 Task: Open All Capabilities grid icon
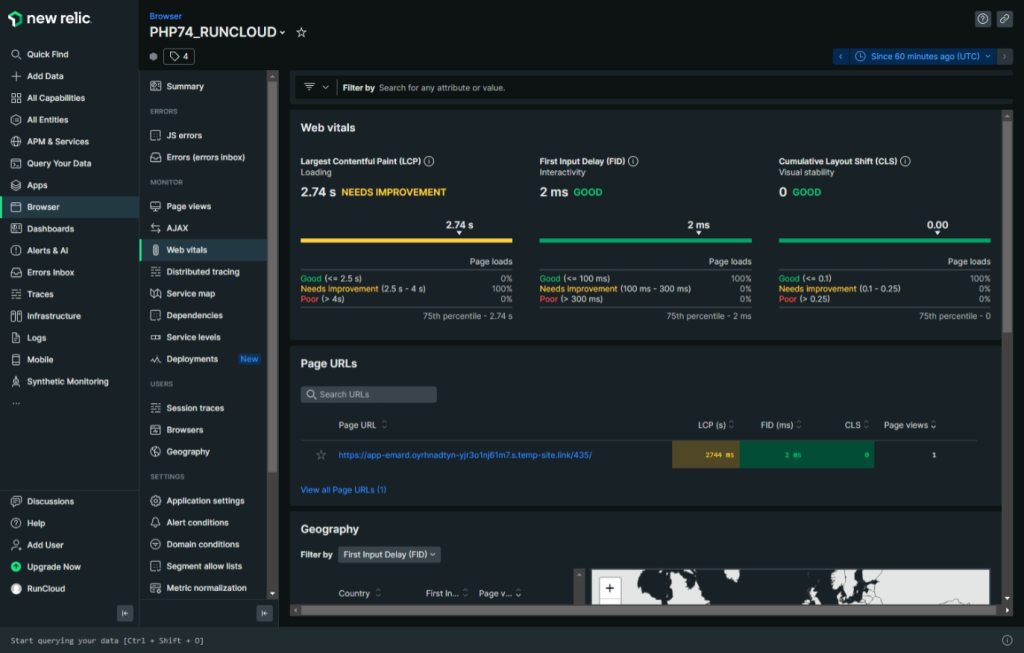[16, 98]
